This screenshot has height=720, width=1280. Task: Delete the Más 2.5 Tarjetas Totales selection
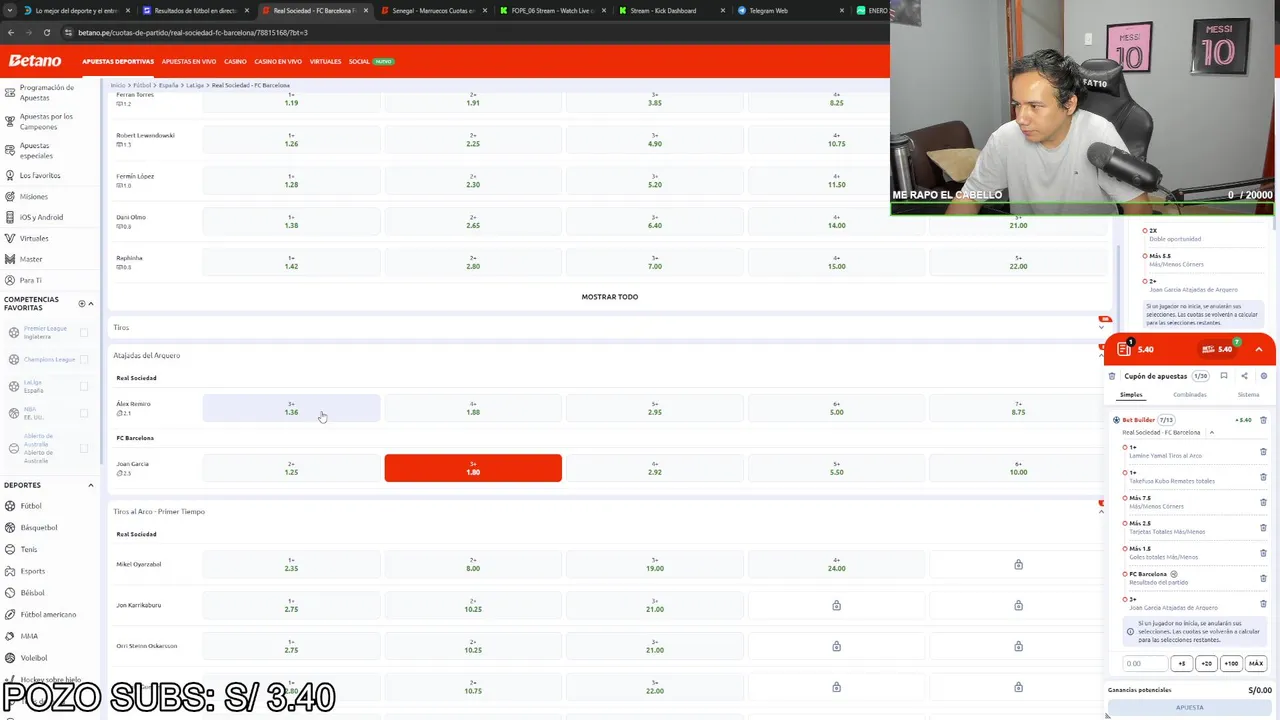[1263, 527]
